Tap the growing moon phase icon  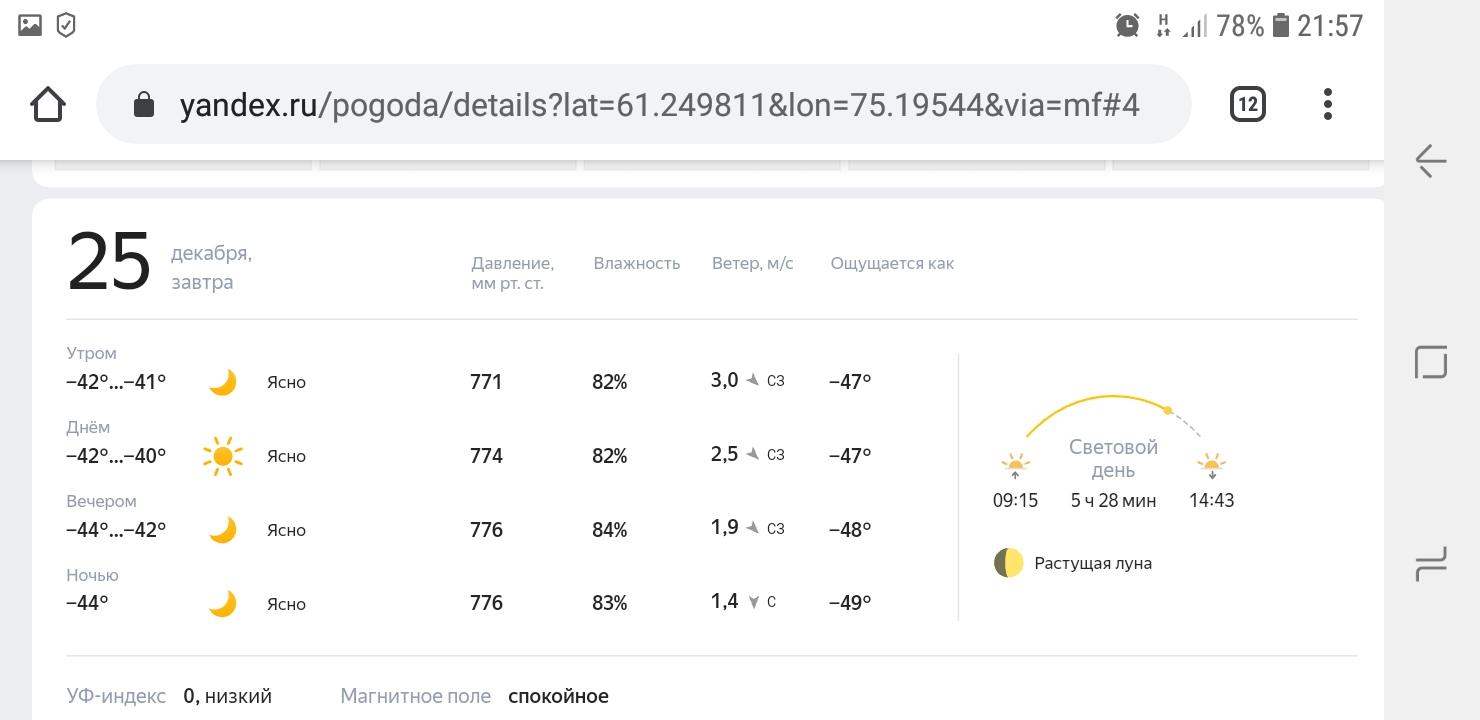click(x=1008, y=563)
